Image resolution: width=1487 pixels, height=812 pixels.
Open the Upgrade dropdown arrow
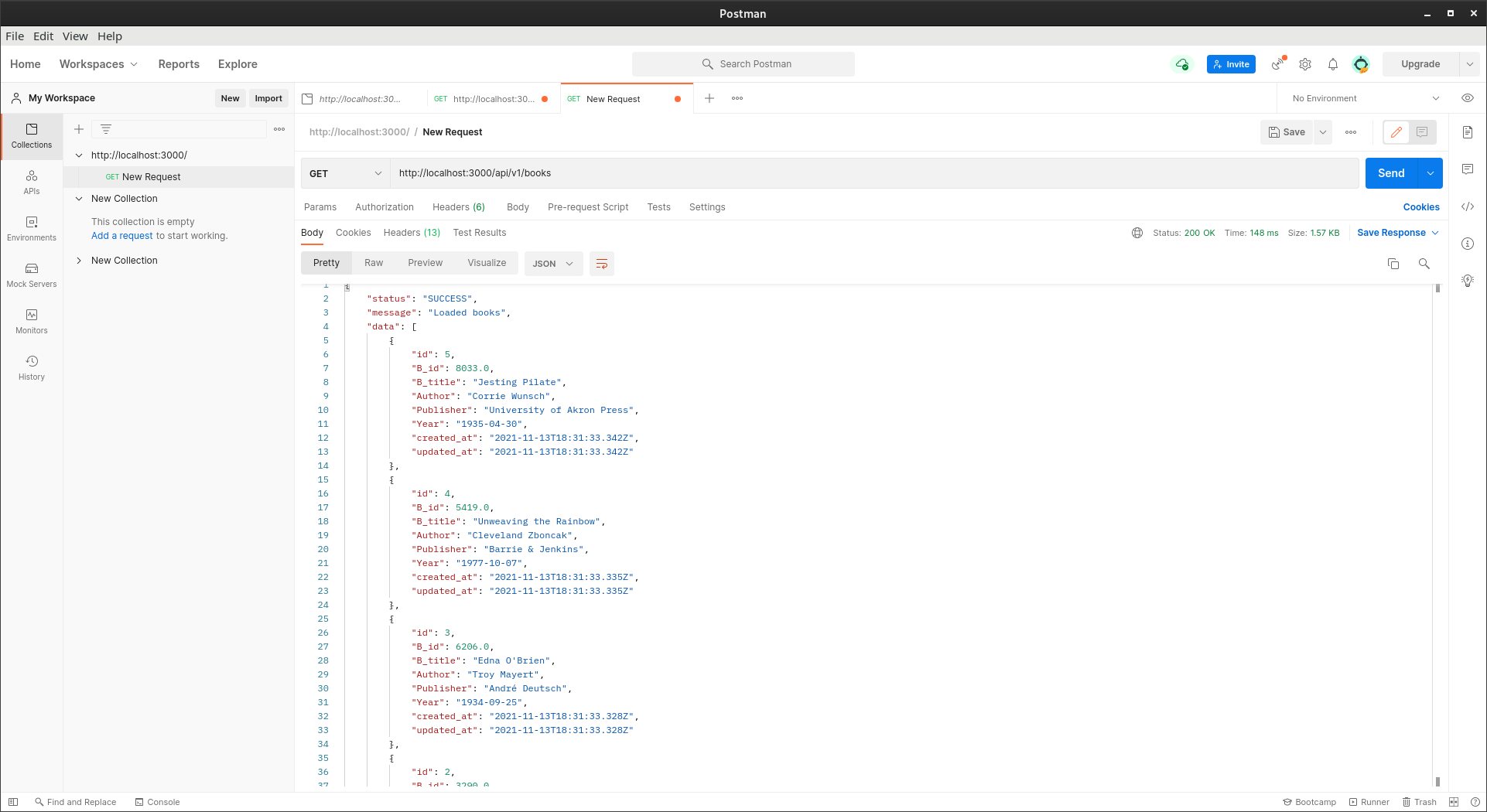1469,64
